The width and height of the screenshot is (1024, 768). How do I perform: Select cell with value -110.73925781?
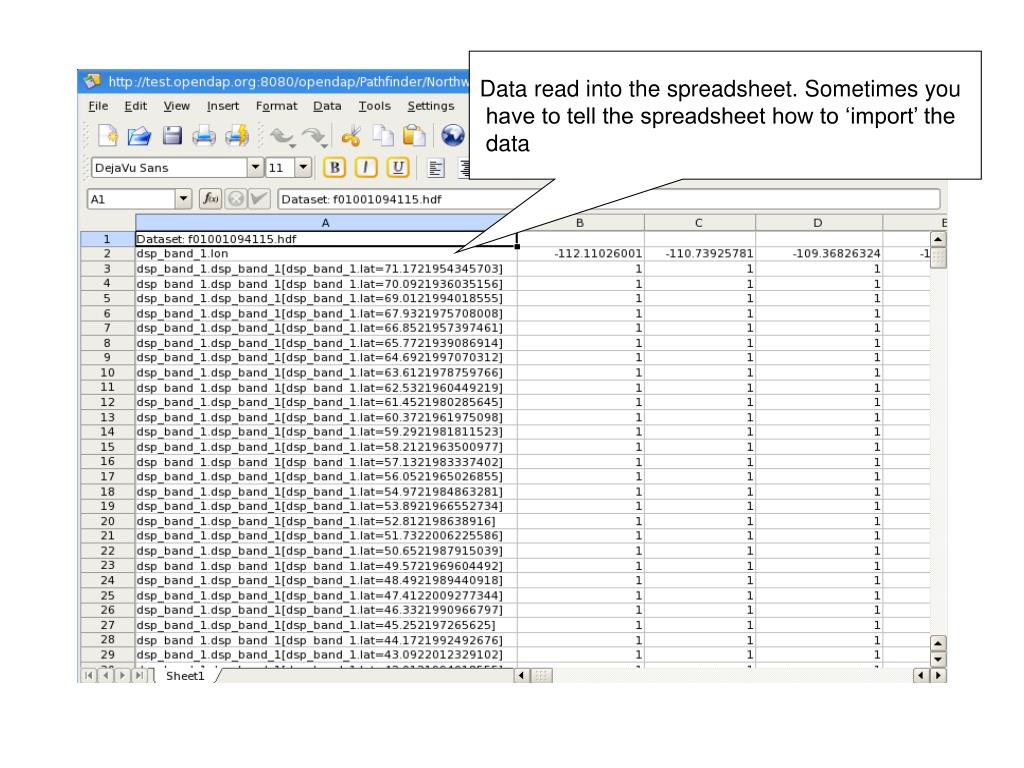[x=699, y=253]
